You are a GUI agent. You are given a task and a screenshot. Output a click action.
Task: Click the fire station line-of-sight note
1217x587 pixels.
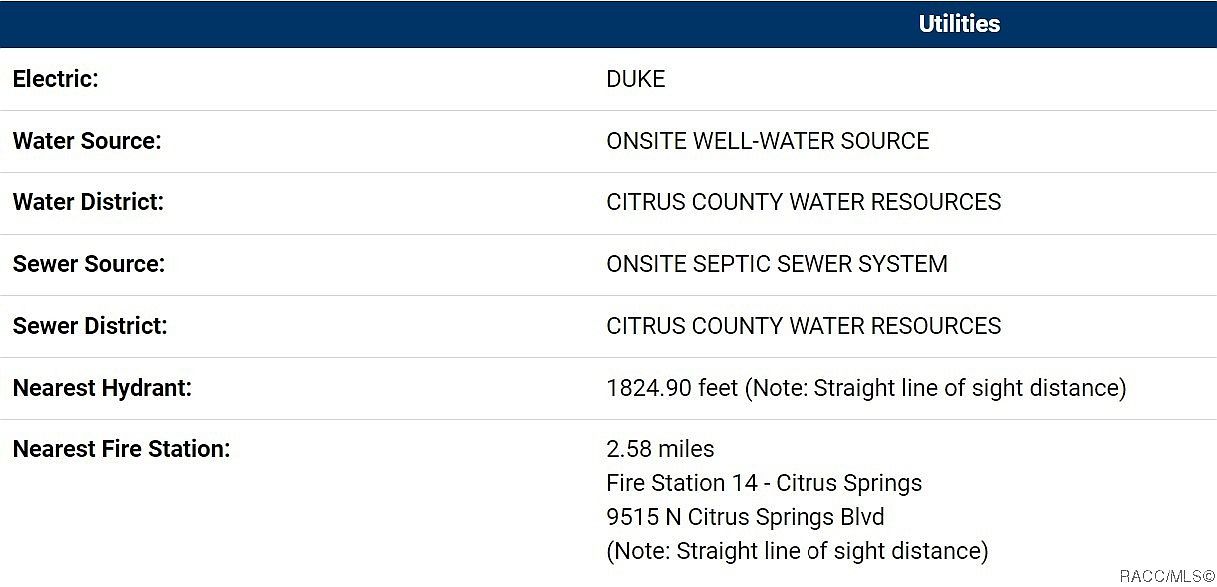(x=797, y=551)
